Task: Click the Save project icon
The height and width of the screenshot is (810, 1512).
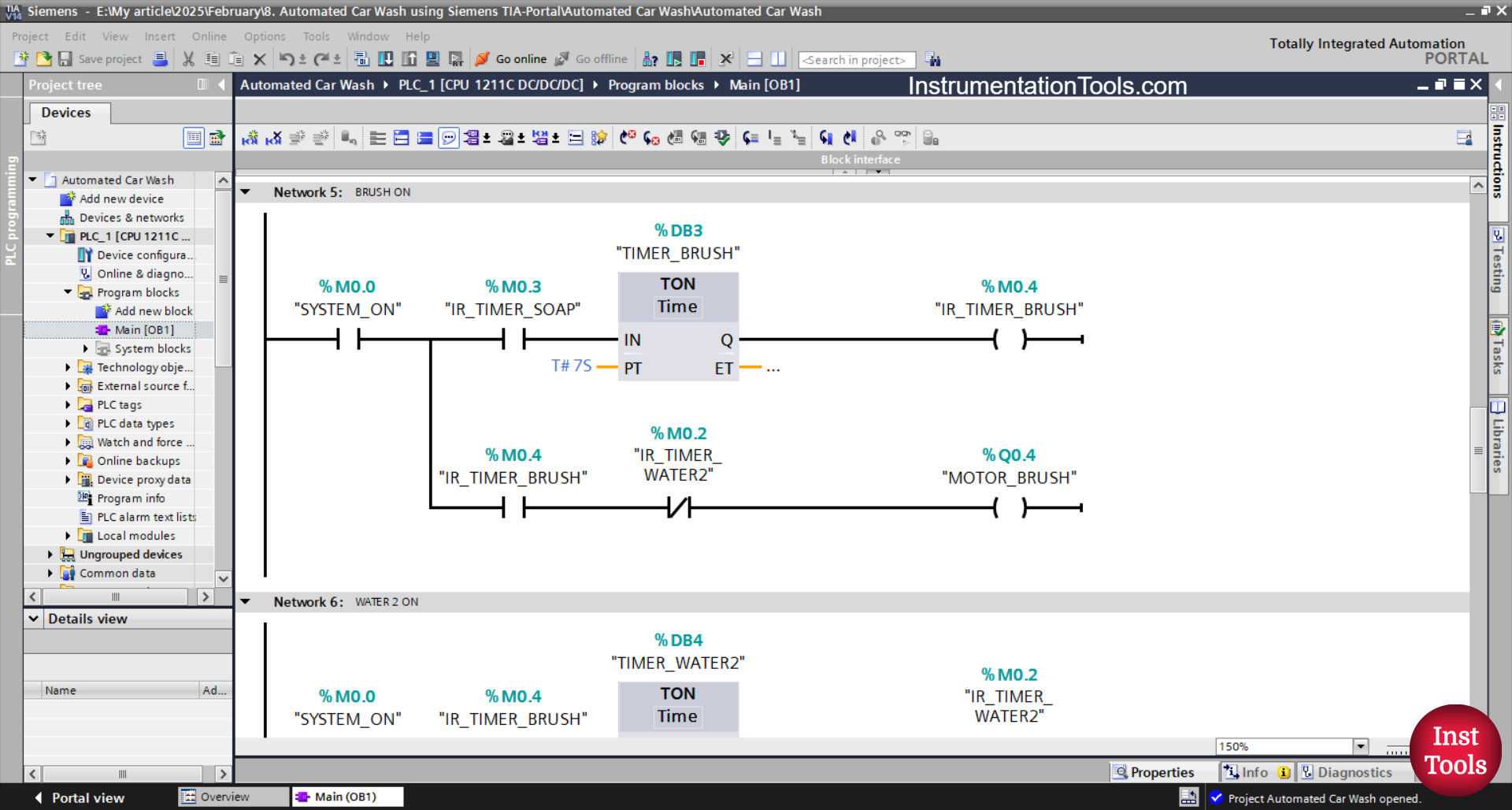Action: coord(65,59)
